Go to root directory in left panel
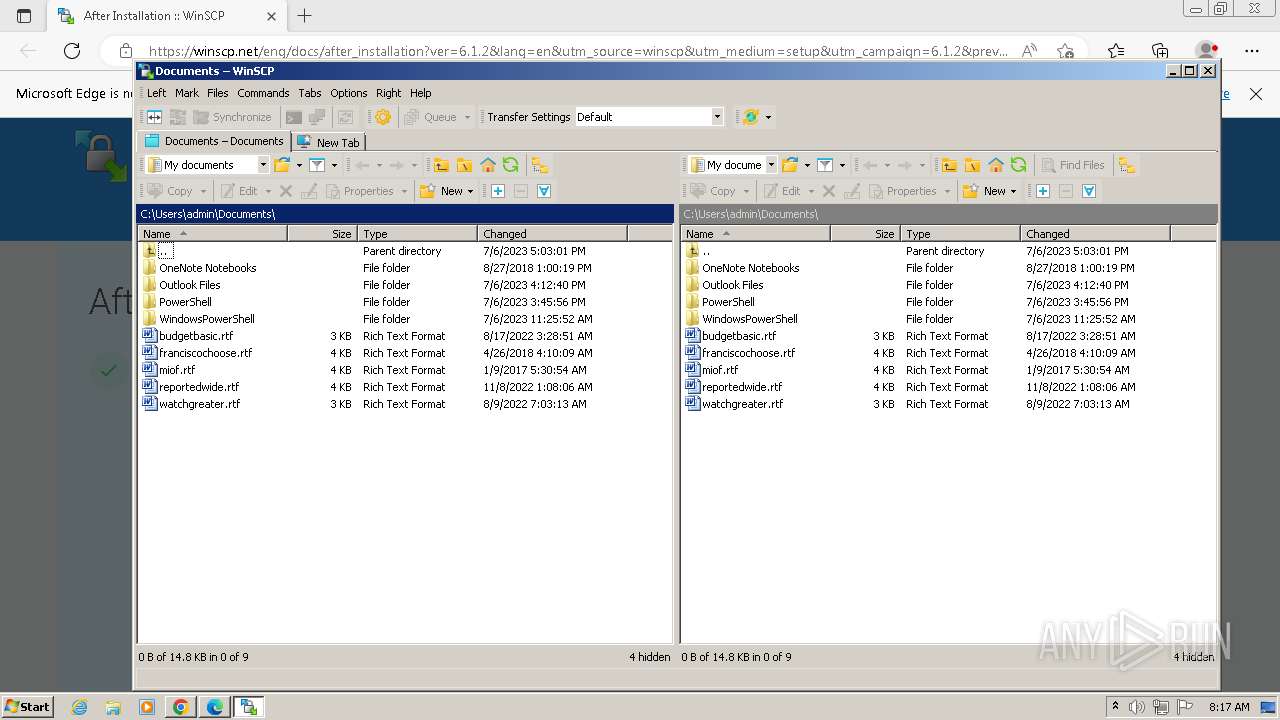The width and height of the screenshot is (1280, 720). pos(464,165)
